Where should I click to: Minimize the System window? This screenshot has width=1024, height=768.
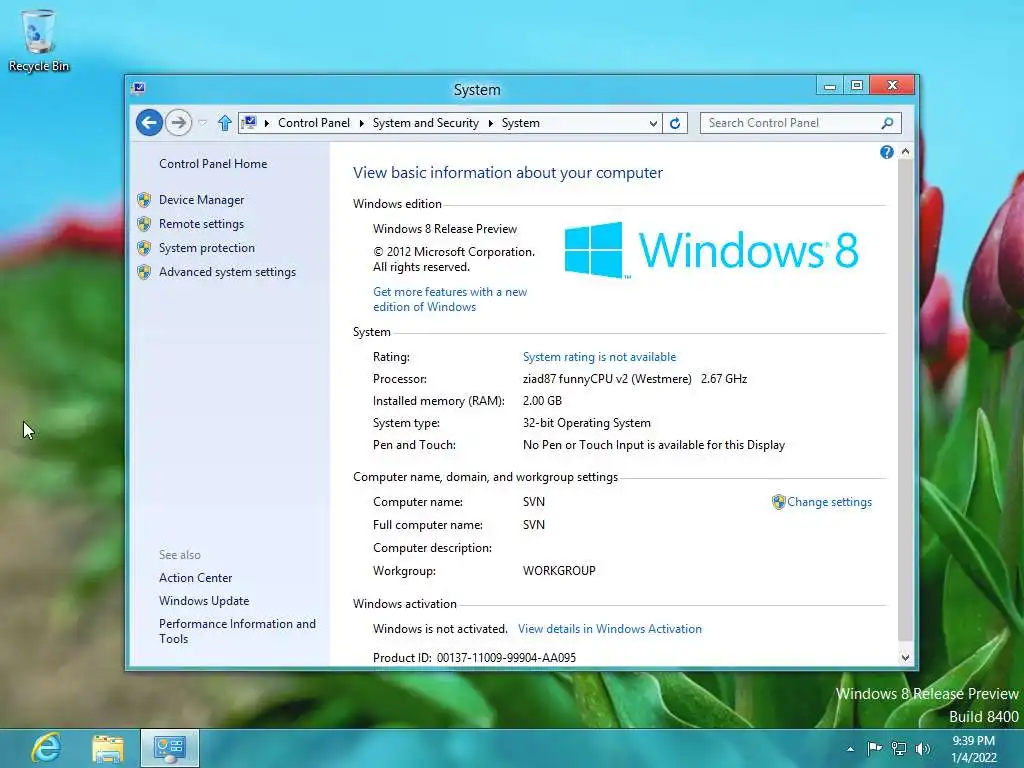coord(830,86)
